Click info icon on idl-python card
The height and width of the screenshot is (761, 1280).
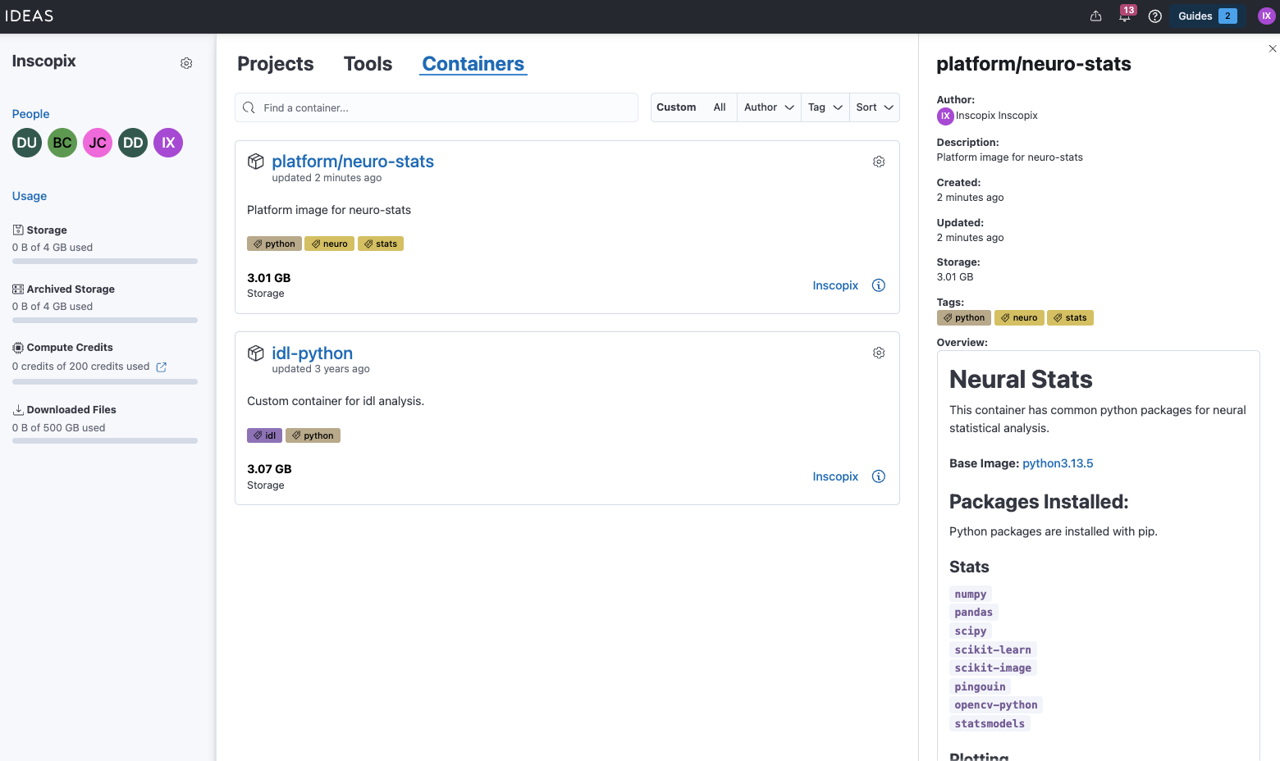pos(878,477)
